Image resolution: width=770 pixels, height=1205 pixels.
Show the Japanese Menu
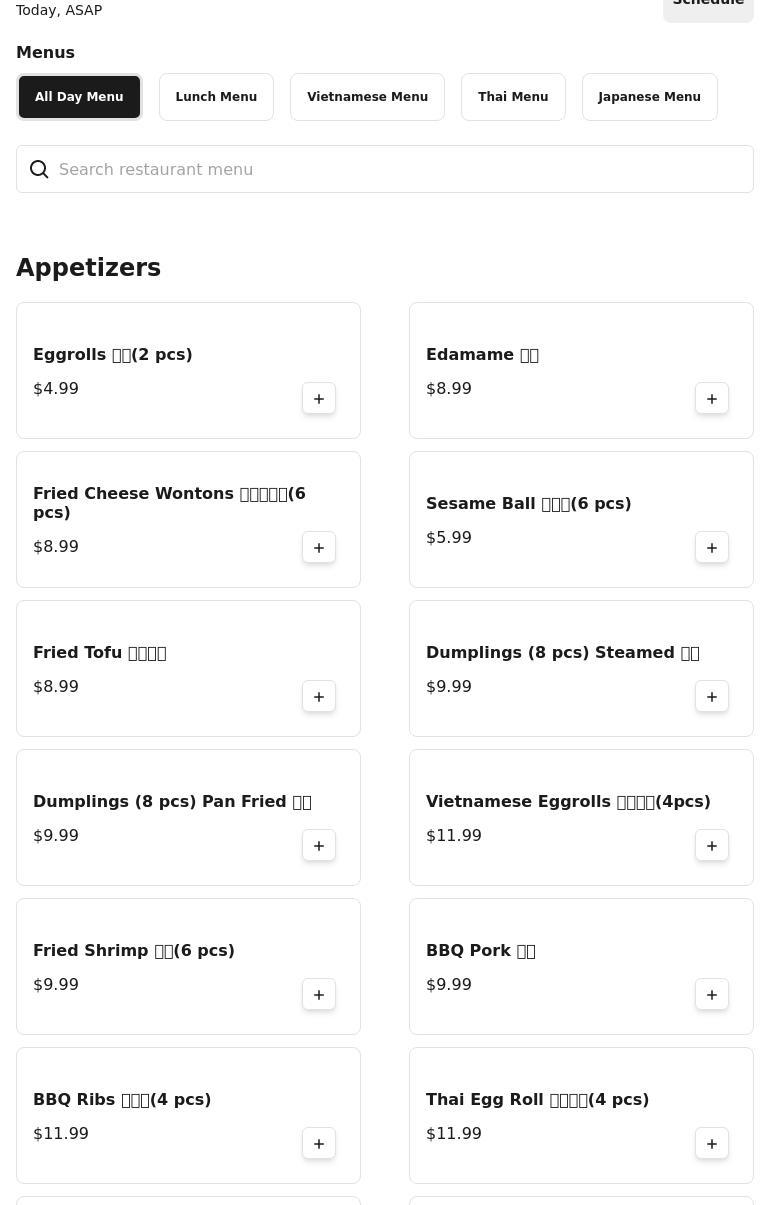(649, 97)
